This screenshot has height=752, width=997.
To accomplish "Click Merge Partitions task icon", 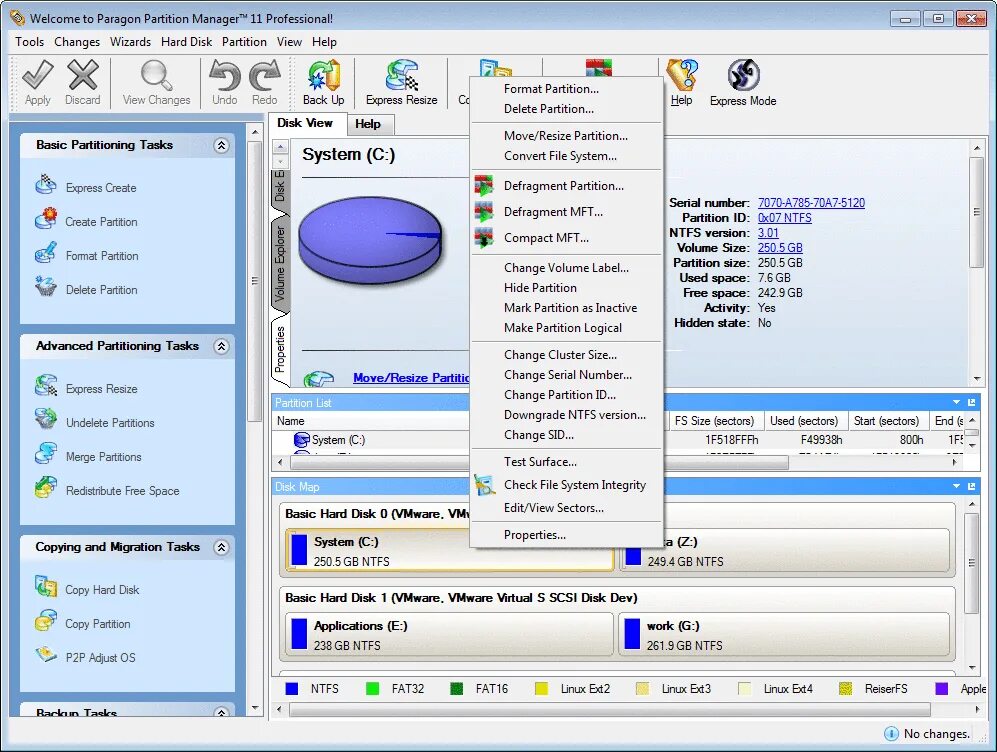I will pos(46,455).
